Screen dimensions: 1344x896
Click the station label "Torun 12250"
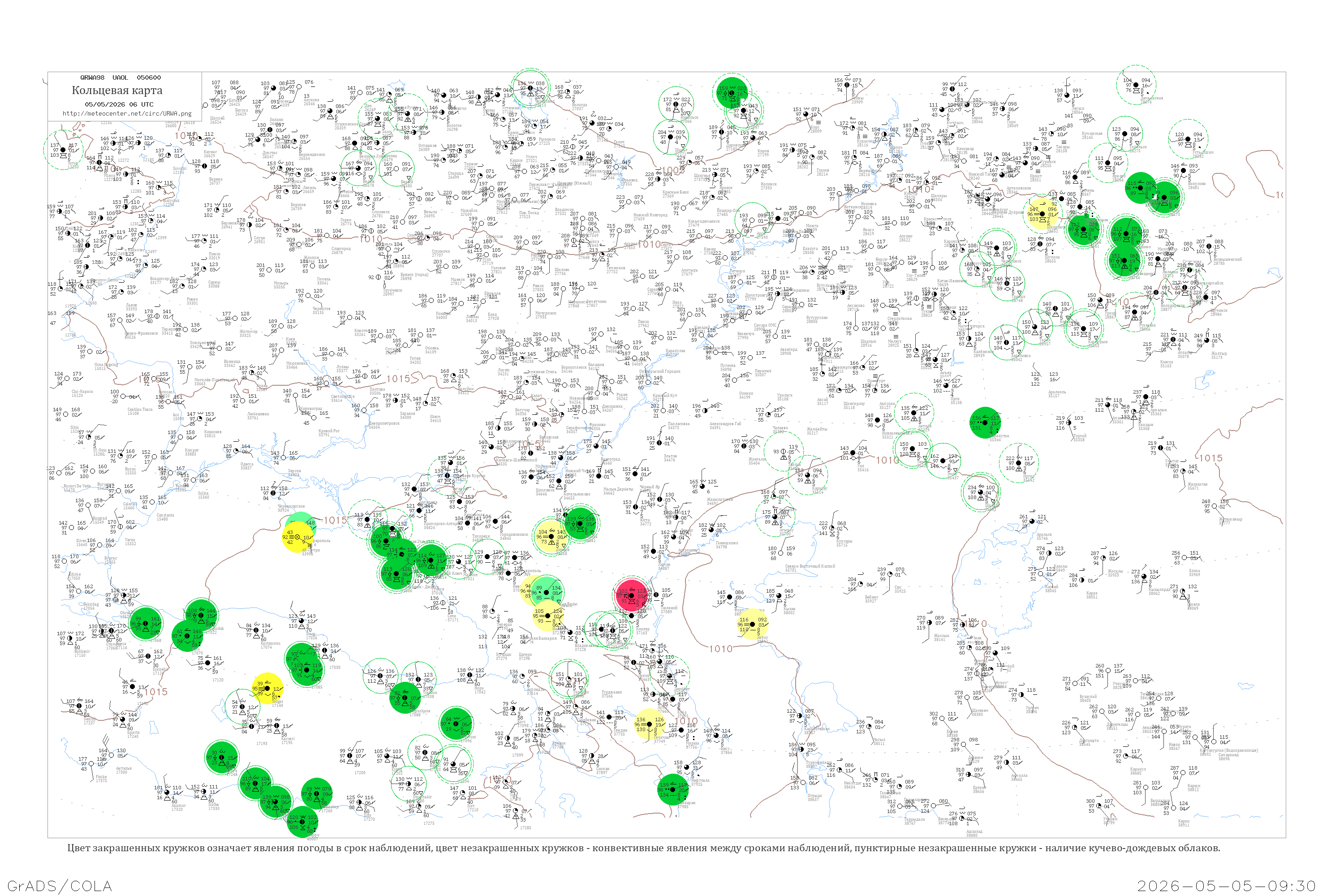tap(74, 165)
